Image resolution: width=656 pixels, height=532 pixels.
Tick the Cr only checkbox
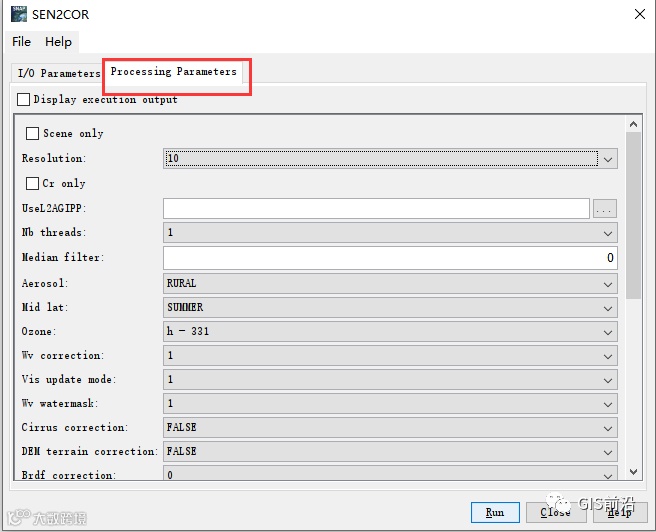[x=32, y=183]
